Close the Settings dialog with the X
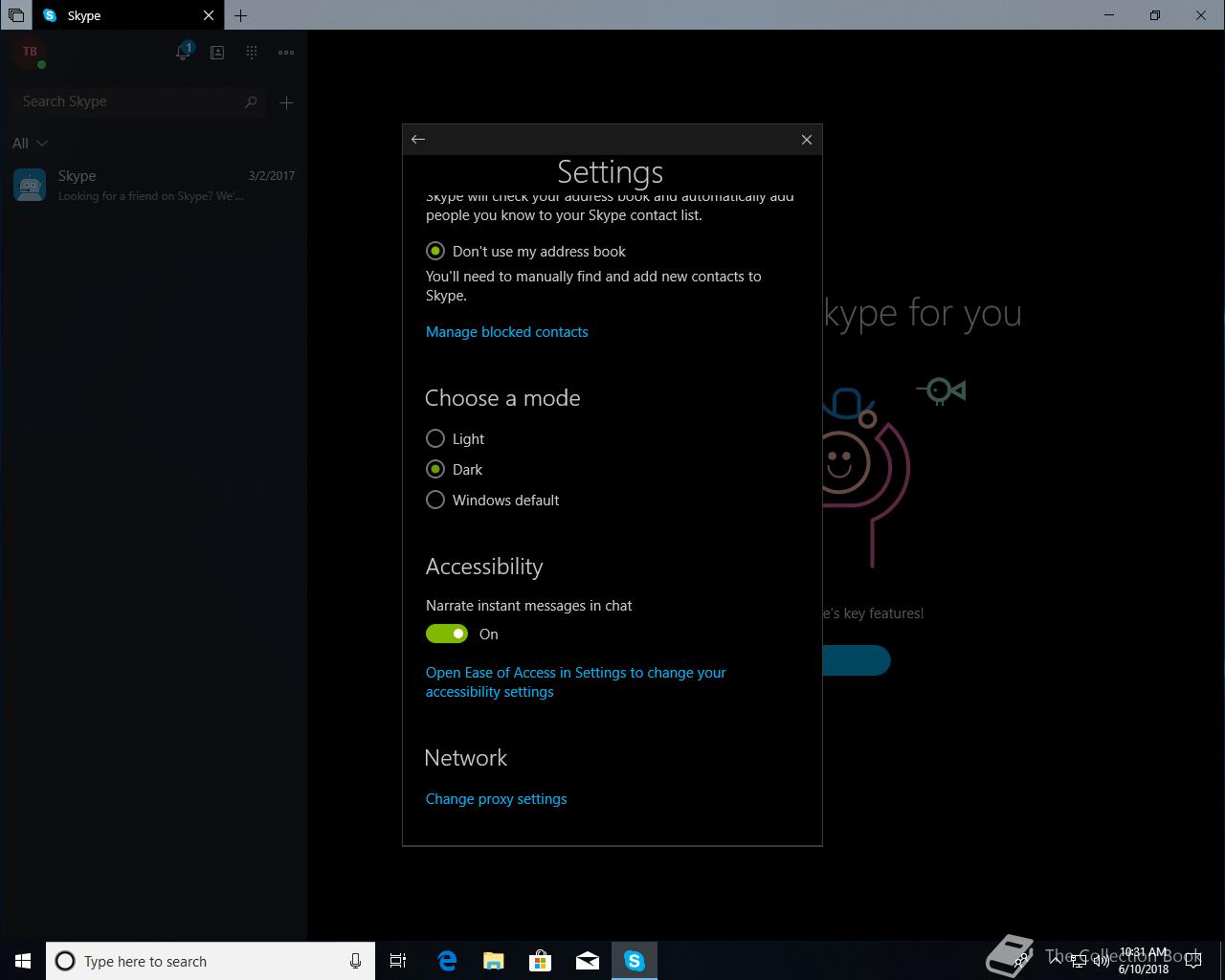This screenshot has width=1225, height=980. [807, 140]
